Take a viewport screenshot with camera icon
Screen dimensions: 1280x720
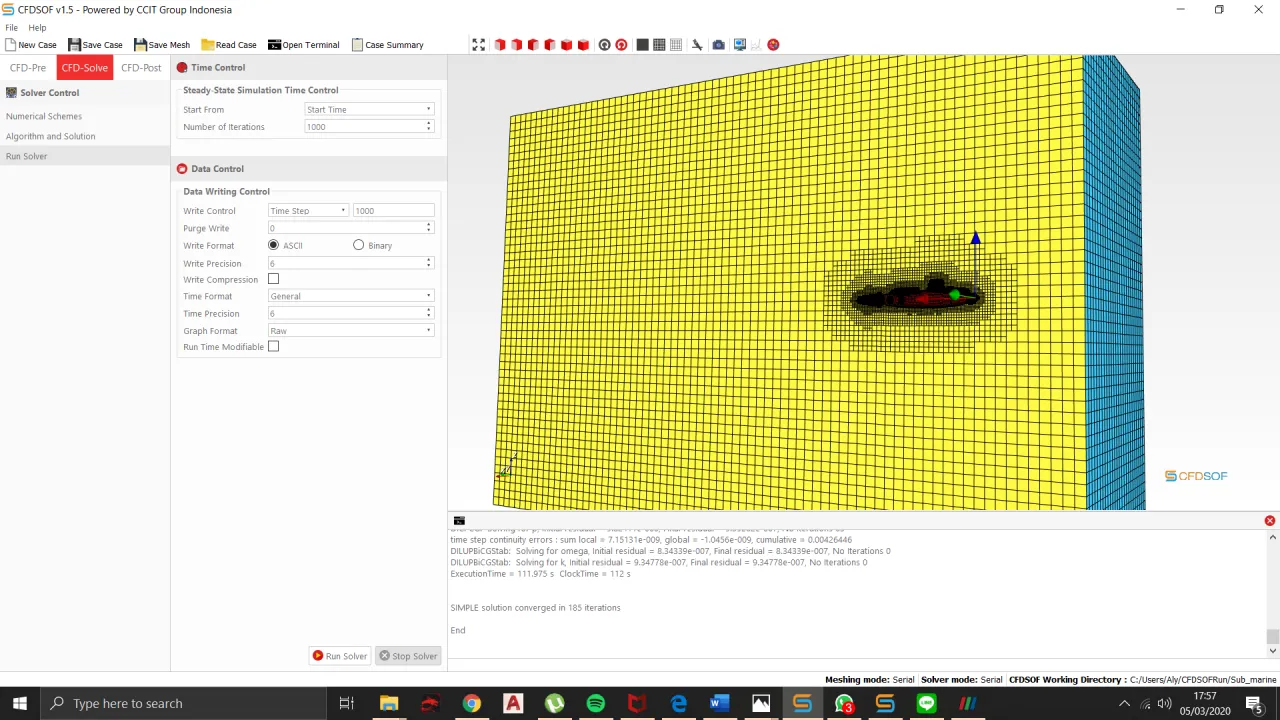718,45
